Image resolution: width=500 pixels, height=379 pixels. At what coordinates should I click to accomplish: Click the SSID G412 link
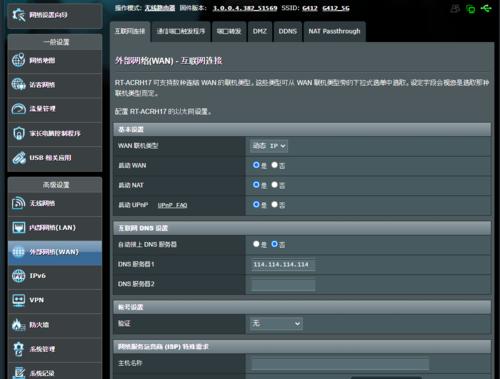(310, 8)
